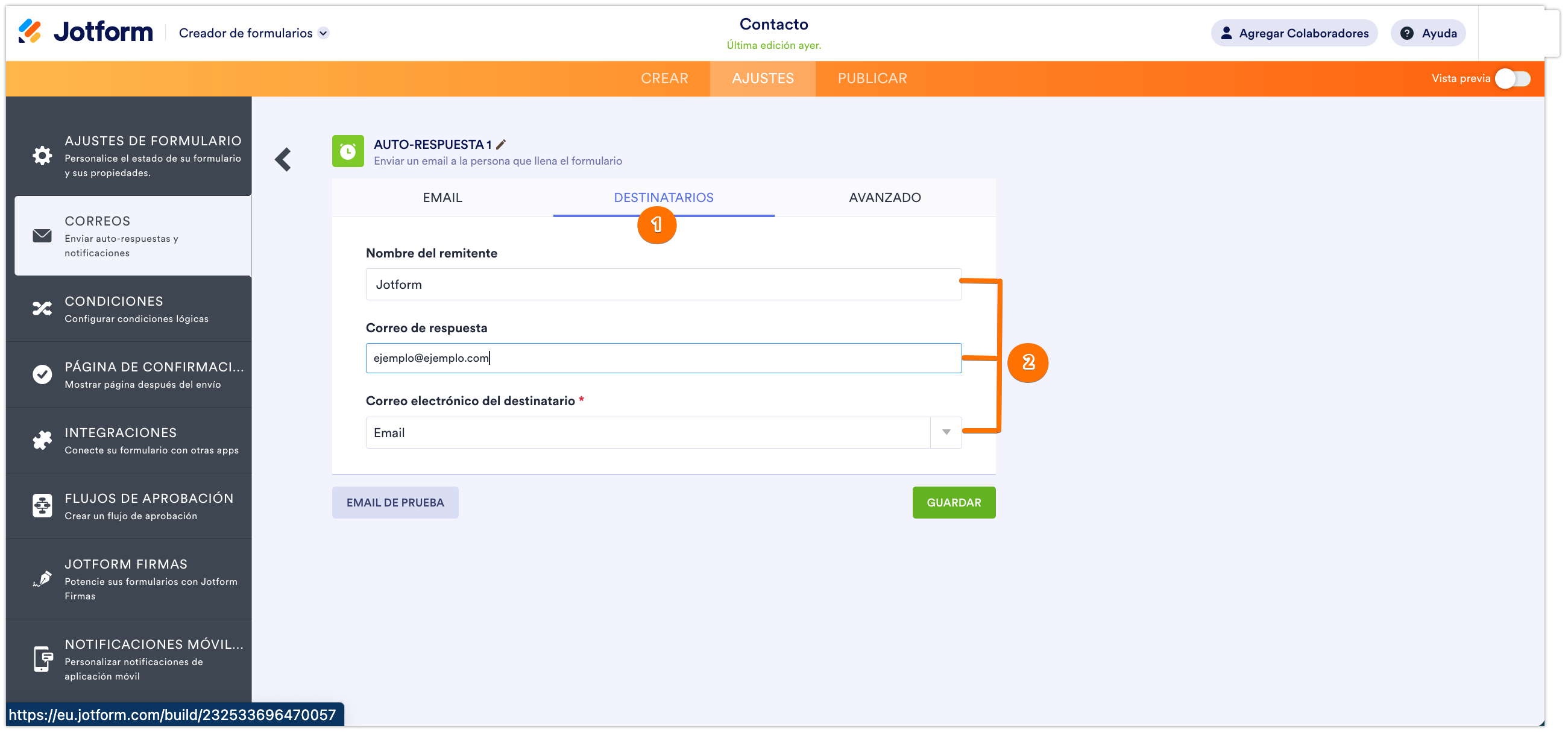Go to the PUBLICAR tab
The width and height of the screenshot is (1568, 732).
point(872,78)
